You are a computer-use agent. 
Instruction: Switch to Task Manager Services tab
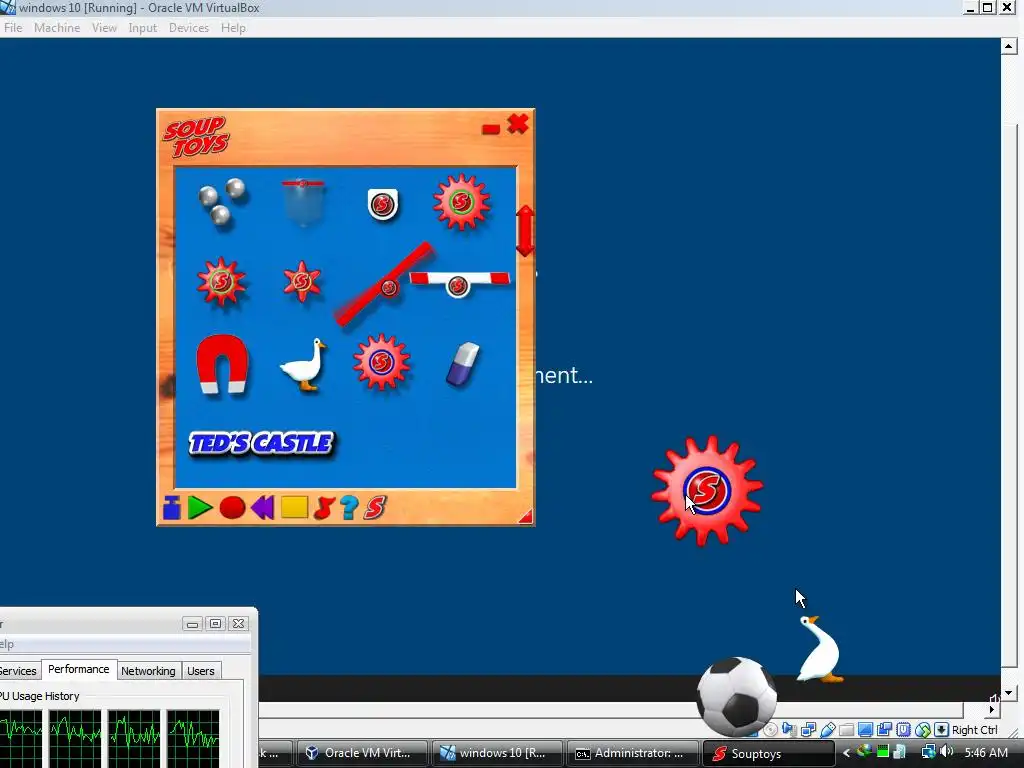pos(18,671)
